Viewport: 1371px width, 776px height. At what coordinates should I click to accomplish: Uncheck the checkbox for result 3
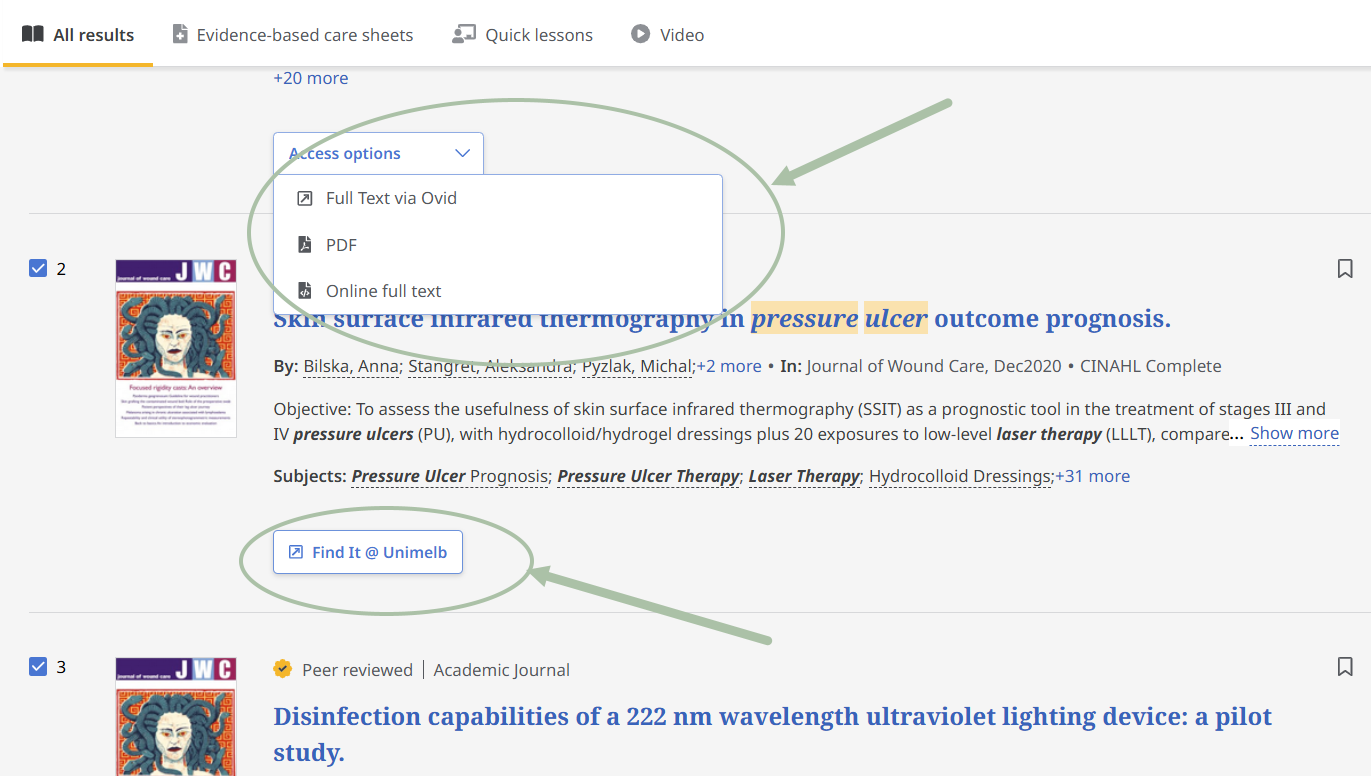coord(38,666)
